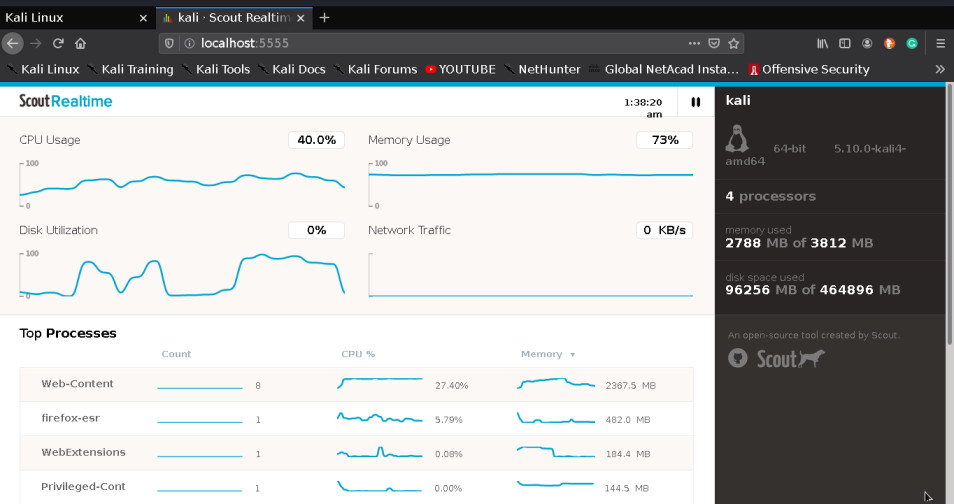The width and height of the screenshot is (954, 504).
Task: Select the firefox-esr process row
Action: tap(357, 419)
